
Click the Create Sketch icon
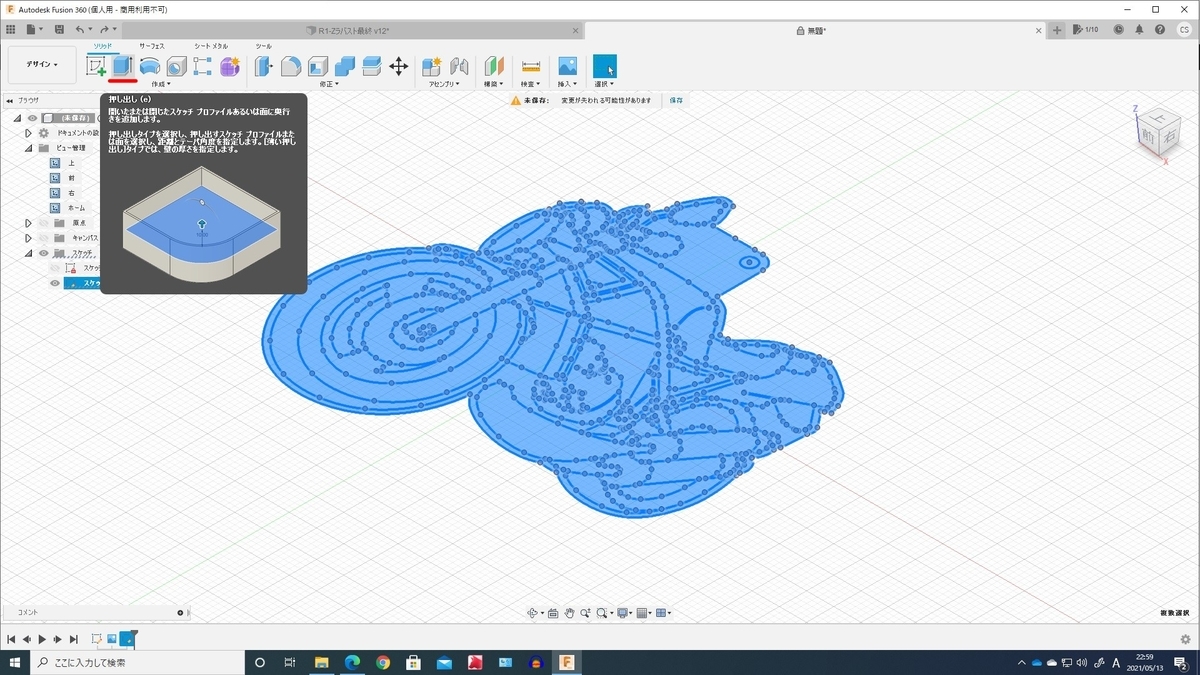(96, 66)
